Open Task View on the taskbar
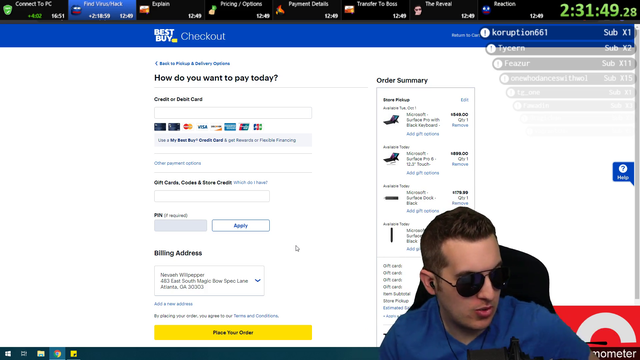Viewport: 640px width, 360px height. [x=24, y=353]
